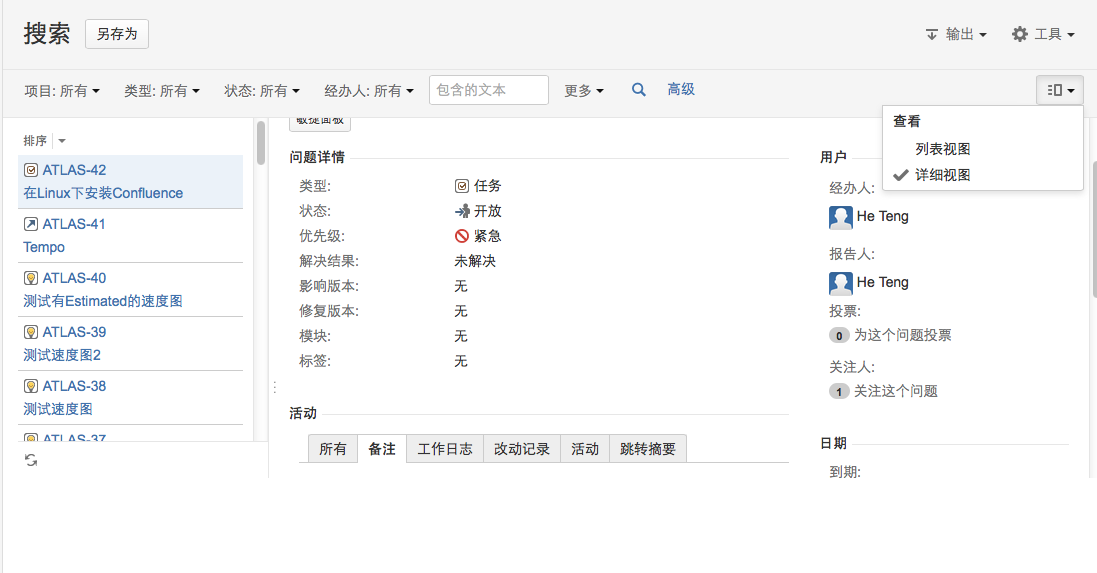Viewport: 1097px width, 573px height.
Task: Click the assignee avatar of He Teng
Action: coord(840,217)
